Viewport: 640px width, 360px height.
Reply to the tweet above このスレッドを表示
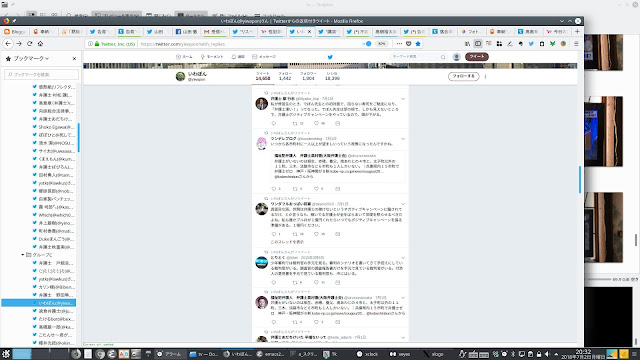point(274,234)
